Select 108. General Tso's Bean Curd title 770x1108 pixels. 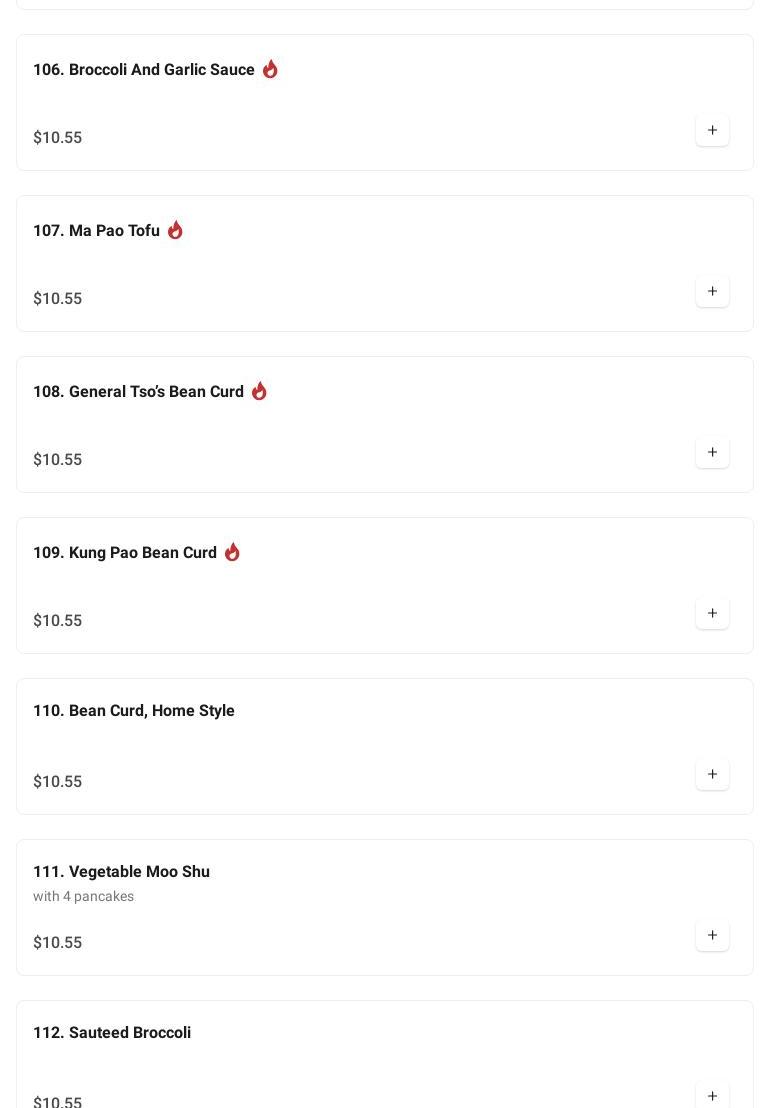click(x=138, y=392)
